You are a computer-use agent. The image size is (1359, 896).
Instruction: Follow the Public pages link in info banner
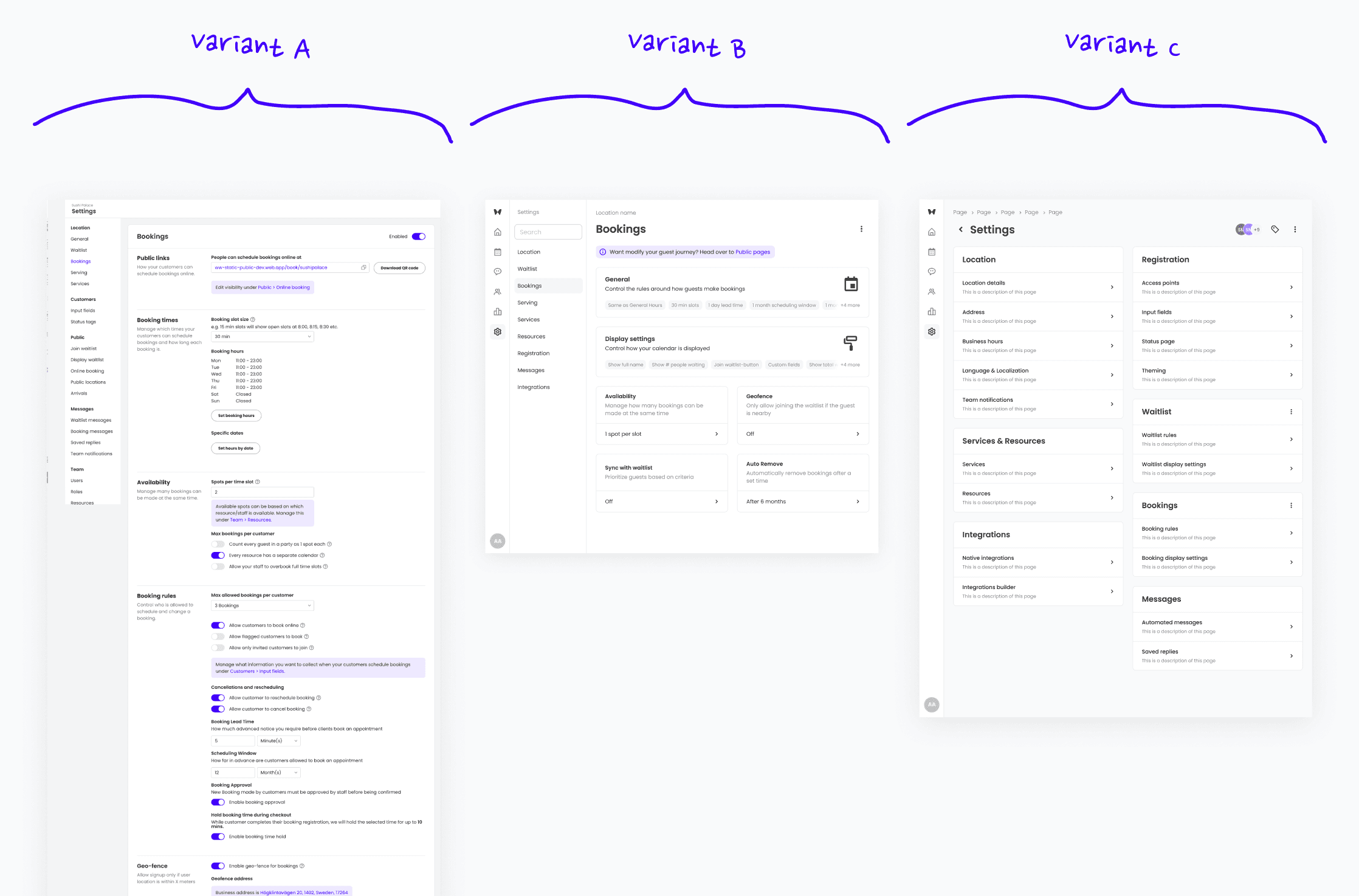point(752,252)
